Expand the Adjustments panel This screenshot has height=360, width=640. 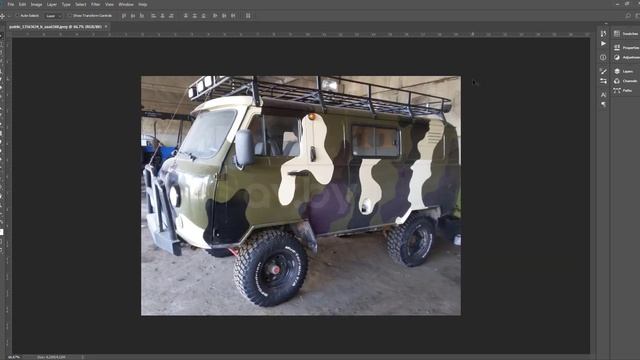626,58
